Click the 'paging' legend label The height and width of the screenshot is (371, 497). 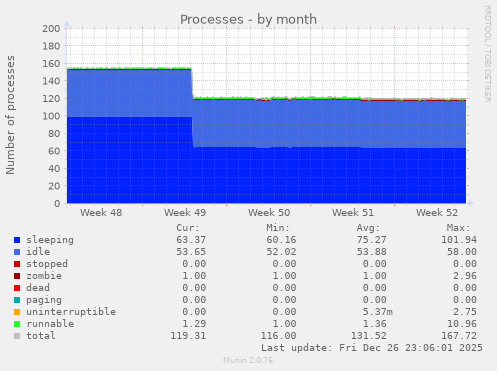point(44,300)
